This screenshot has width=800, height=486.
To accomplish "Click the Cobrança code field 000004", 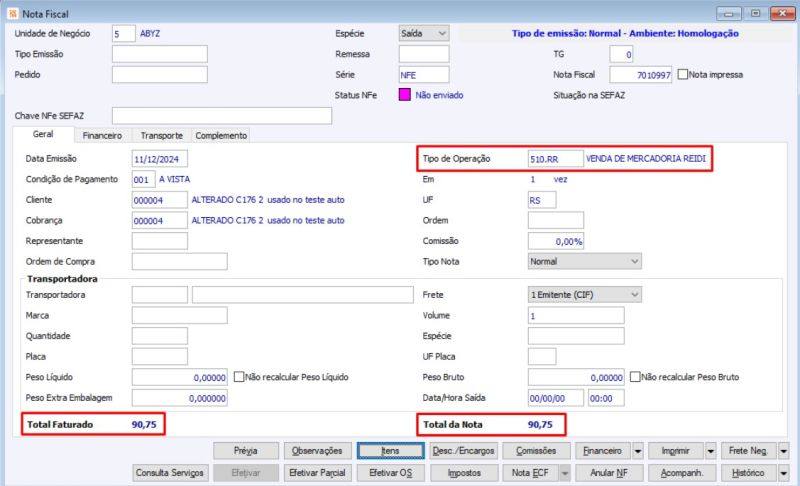I will pos(160,220).
